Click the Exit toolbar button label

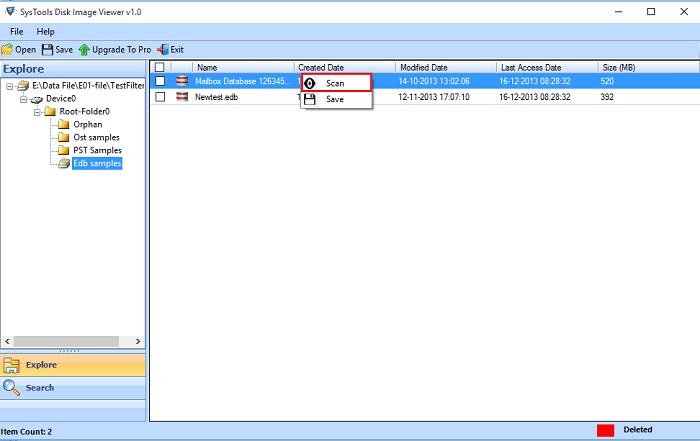click(x=177, y=50)
